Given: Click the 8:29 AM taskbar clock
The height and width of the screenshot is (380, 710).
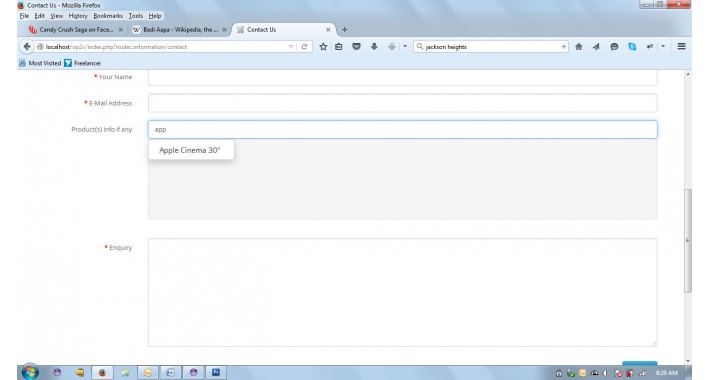Looking at the screenshot, I should 667,373.
